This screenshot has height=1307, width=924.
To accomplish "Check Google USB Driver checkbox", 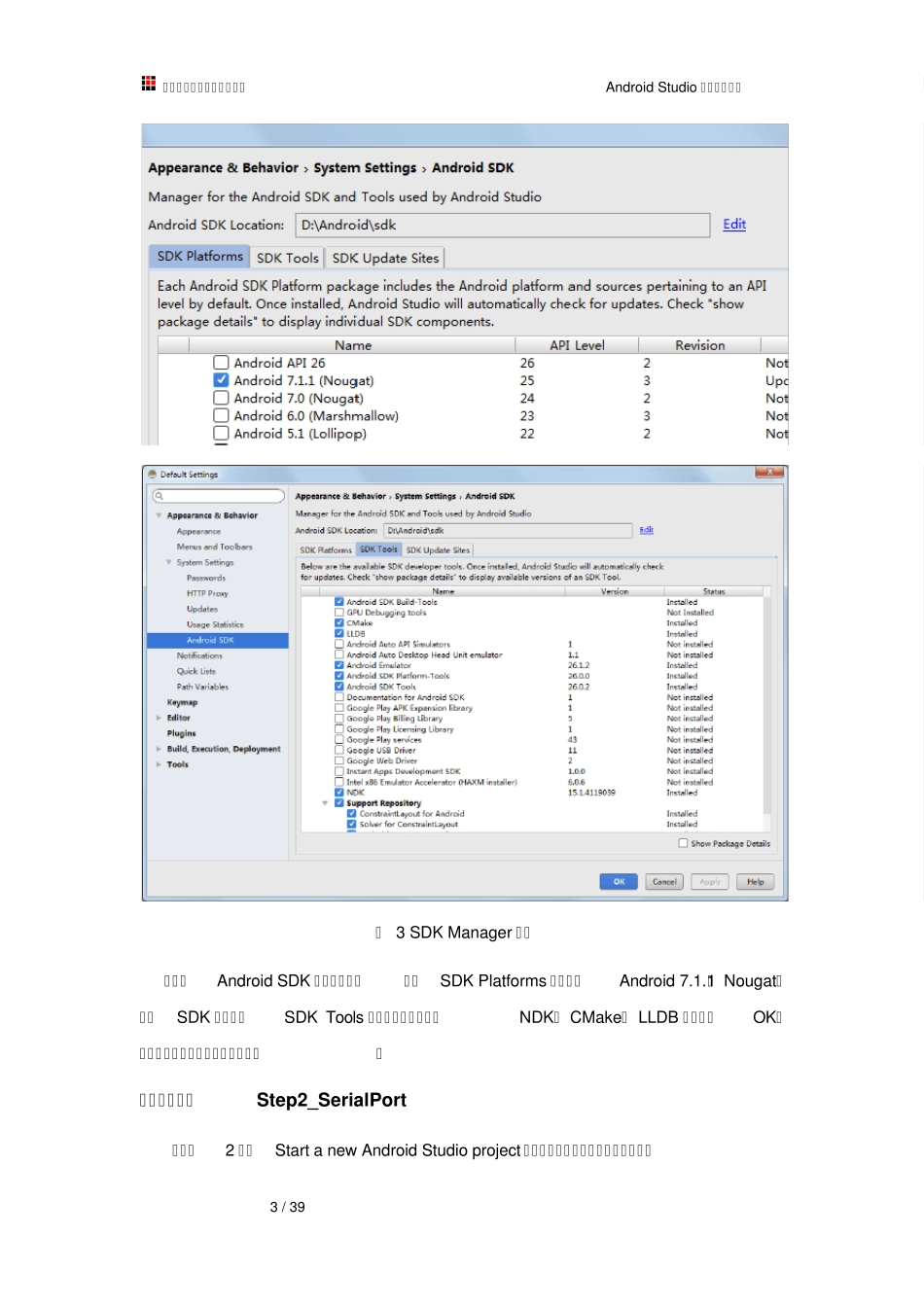I will (x=339, y=750).
